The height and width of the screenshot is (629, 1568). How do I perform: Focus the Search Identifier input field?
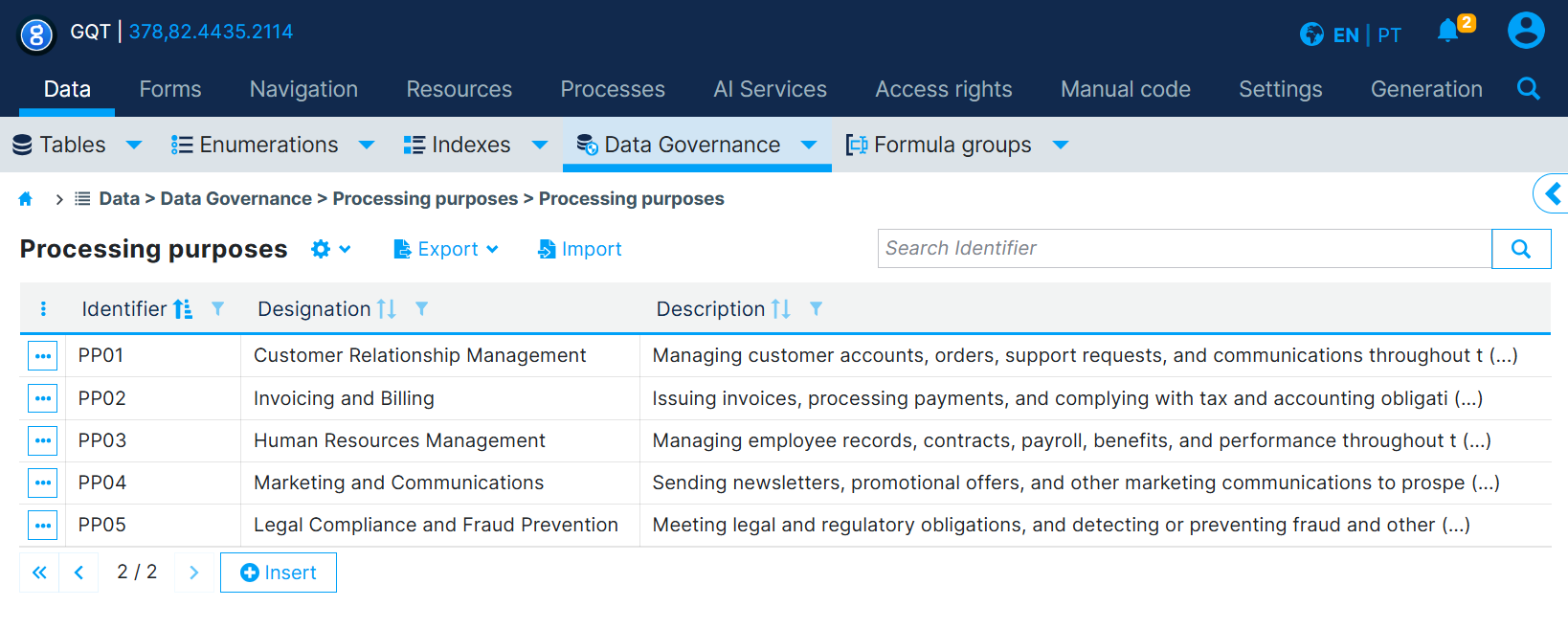(x=1185, y=249)
